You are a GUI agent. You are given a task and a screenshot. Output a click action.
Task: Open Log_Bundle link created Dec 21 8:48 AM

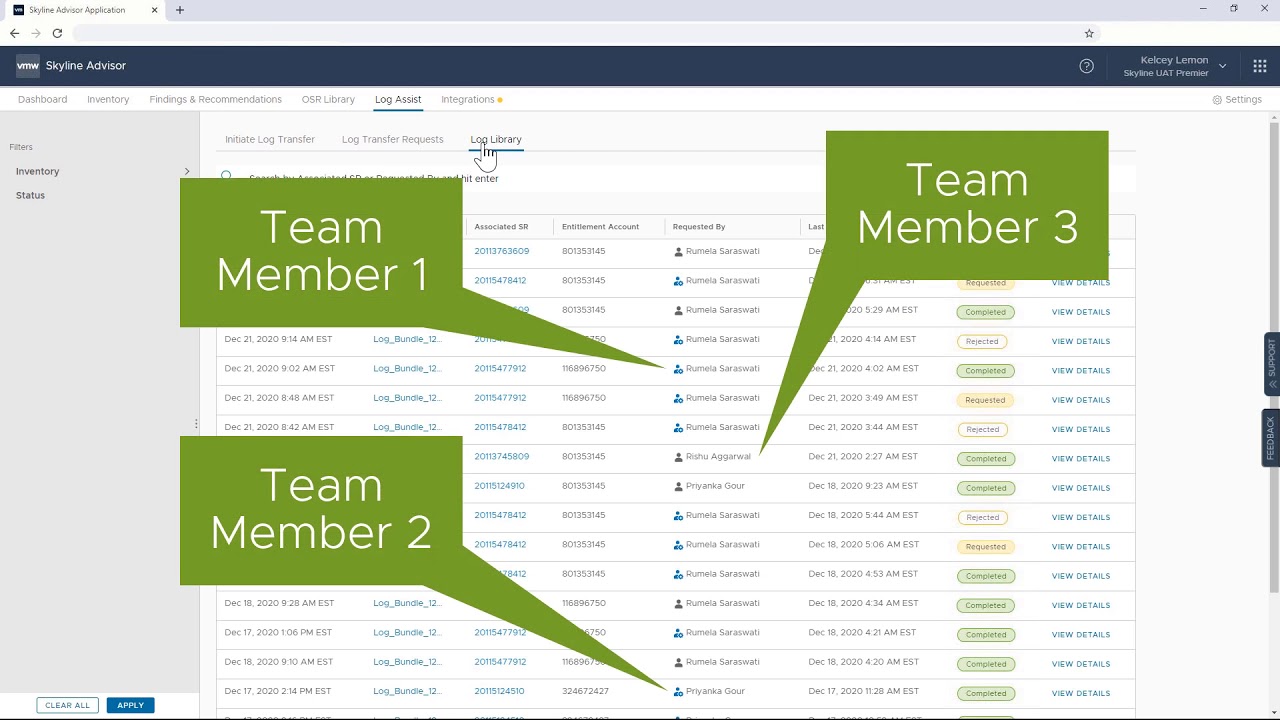(x=407, y=398)
